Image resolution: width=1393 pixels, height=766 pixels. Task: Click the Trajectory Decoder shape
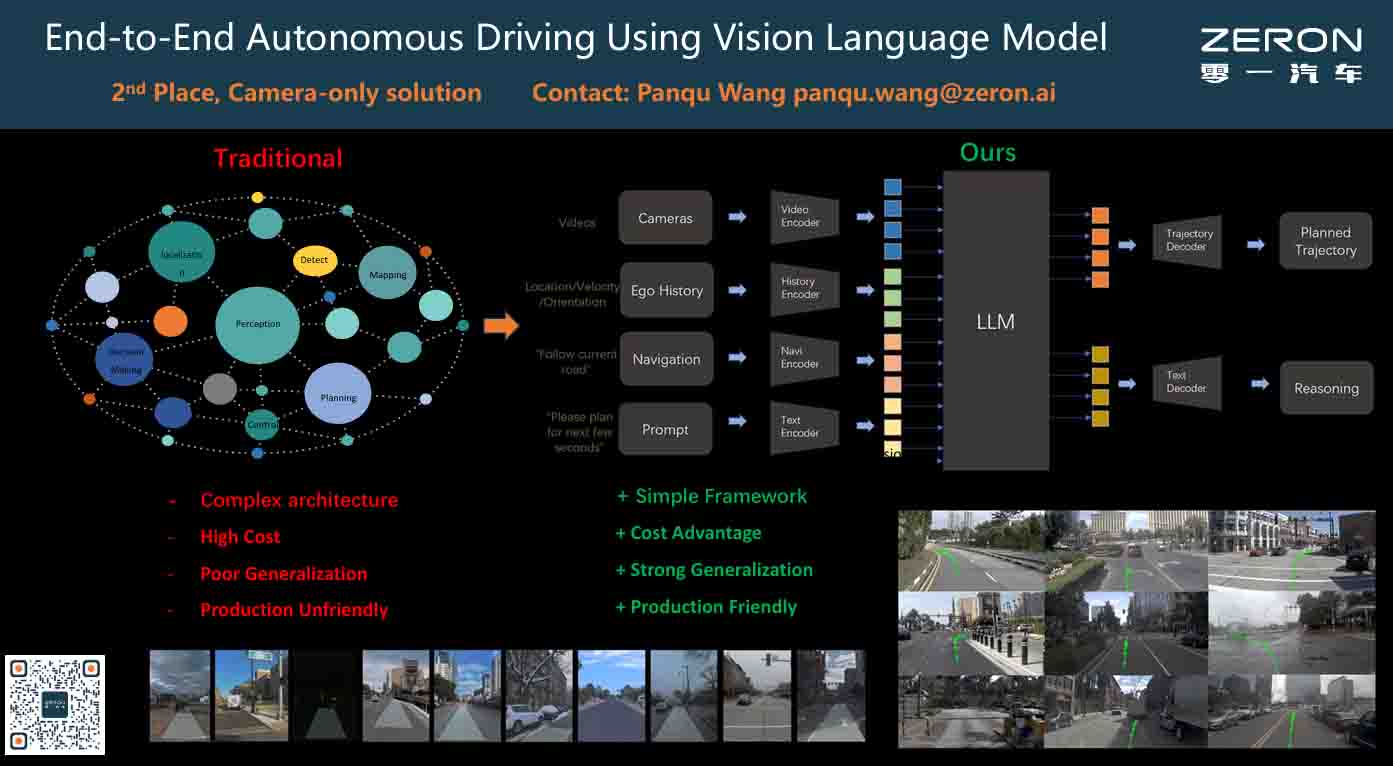pos(1187,241)
